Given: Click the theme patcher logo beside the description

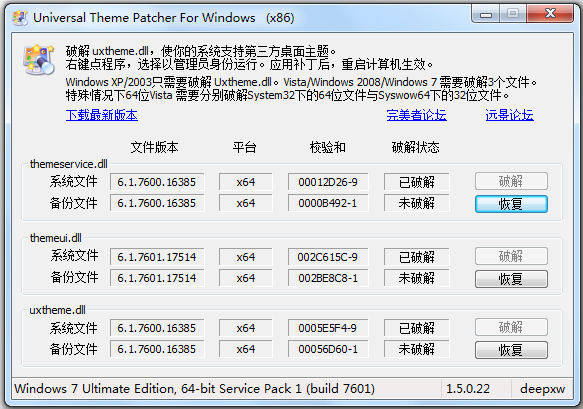Looking at the screenshot, I should tap(39, 59).
